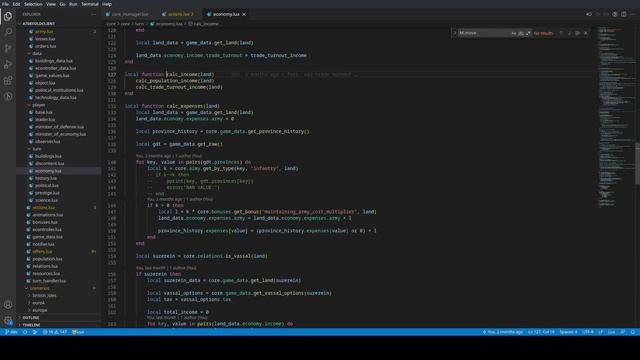Open the Source Control view
The width and height of the screenshot is (640, 360).
(8, 48)
